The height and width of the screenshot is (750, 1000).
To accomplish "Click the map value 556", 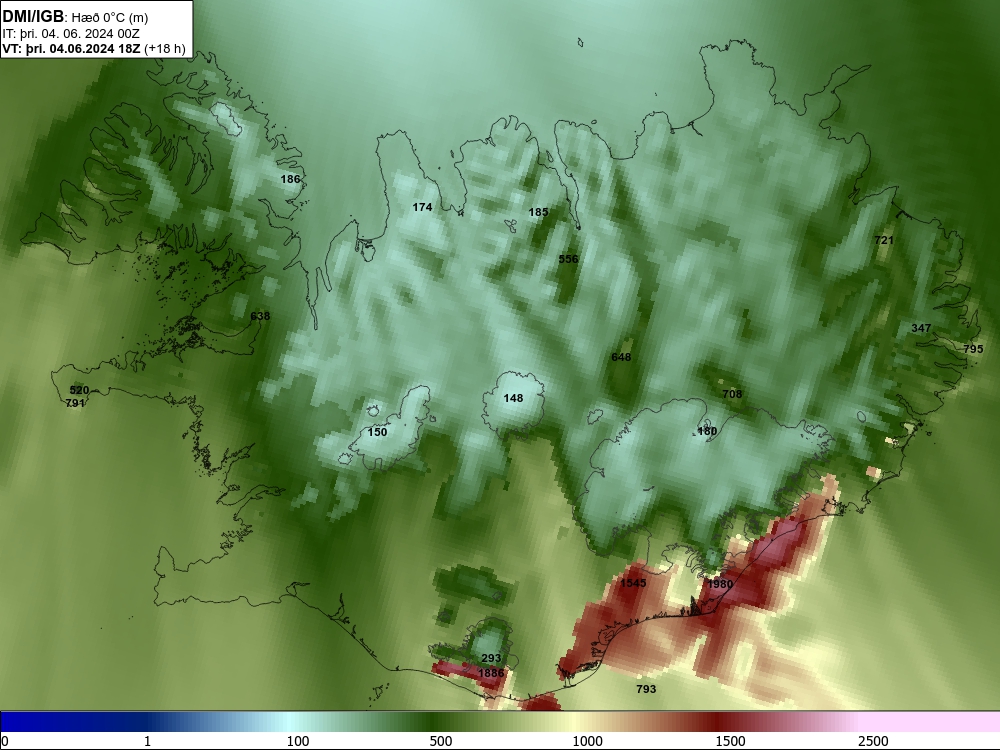I will pos(568,259).
